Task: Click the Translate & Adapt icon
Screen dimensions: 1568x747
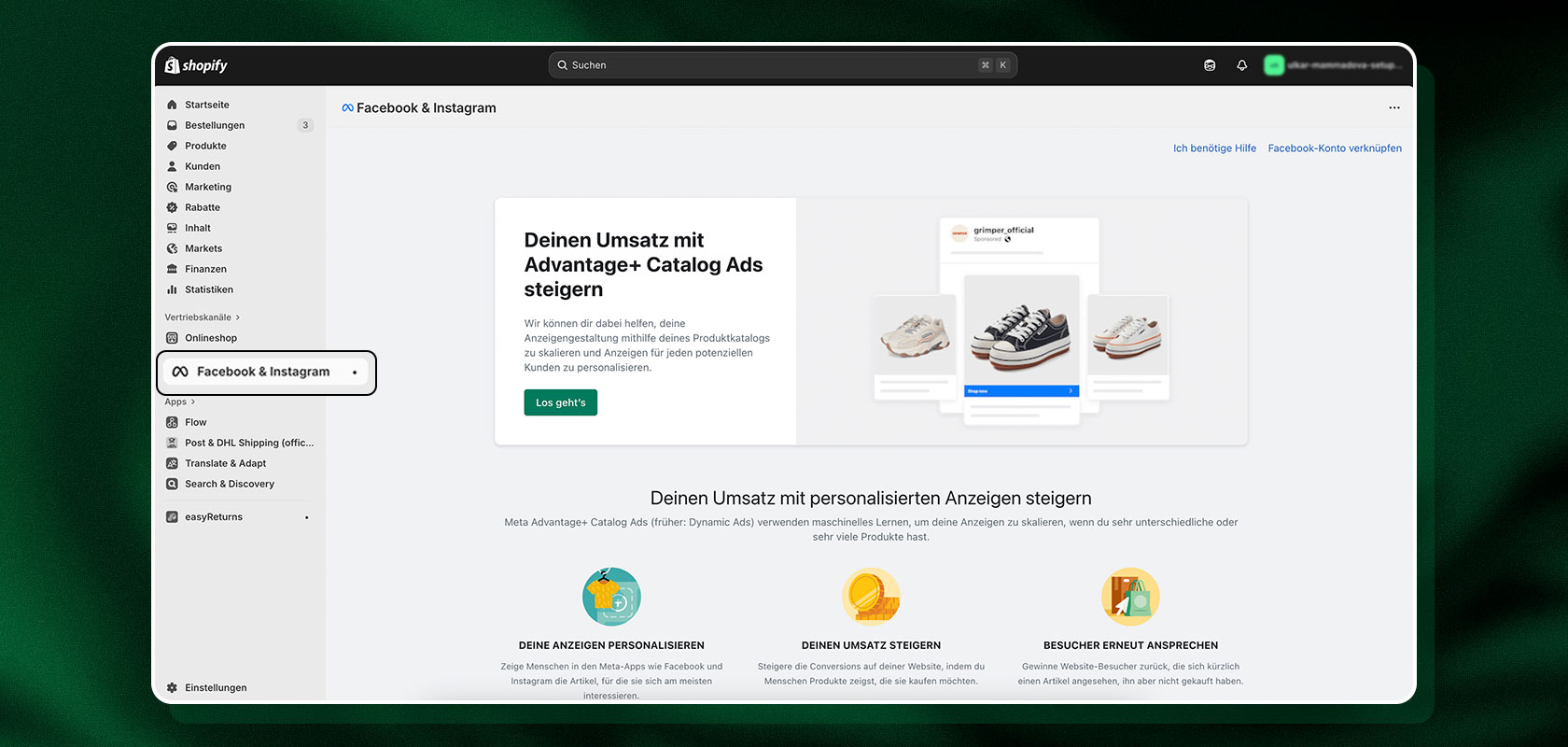Action: (x=172, y=463)
